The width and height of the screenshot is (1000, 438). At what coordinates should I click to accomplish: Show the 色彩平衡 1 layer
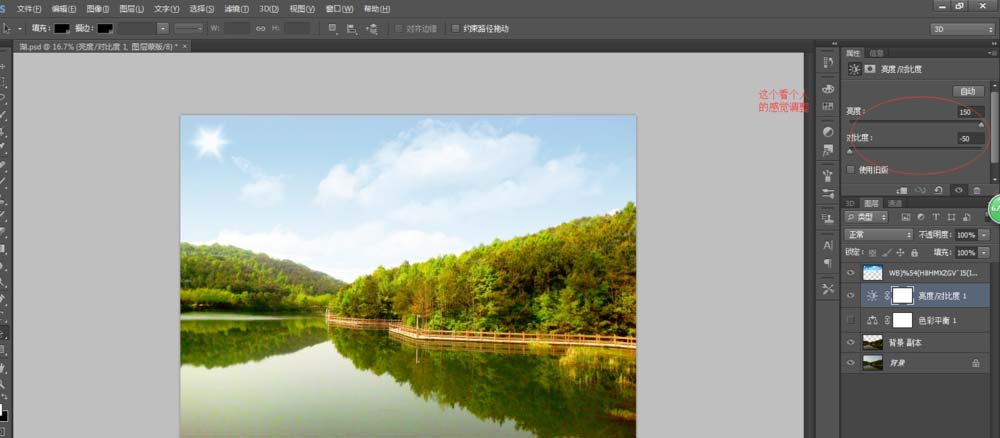(849, 319)
